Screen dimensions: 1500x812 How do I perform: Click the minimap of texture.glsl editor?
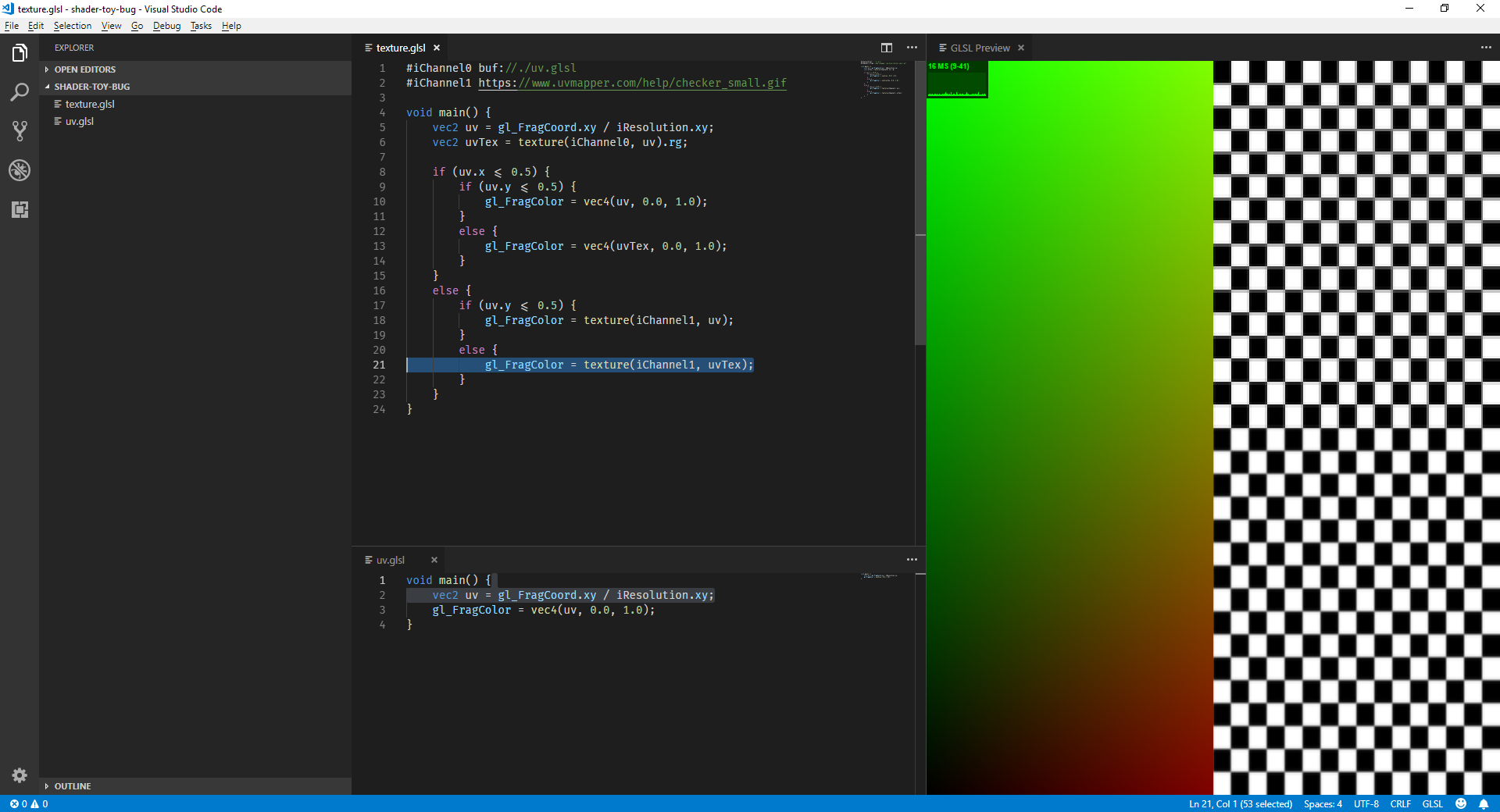[x=883, y=78]
